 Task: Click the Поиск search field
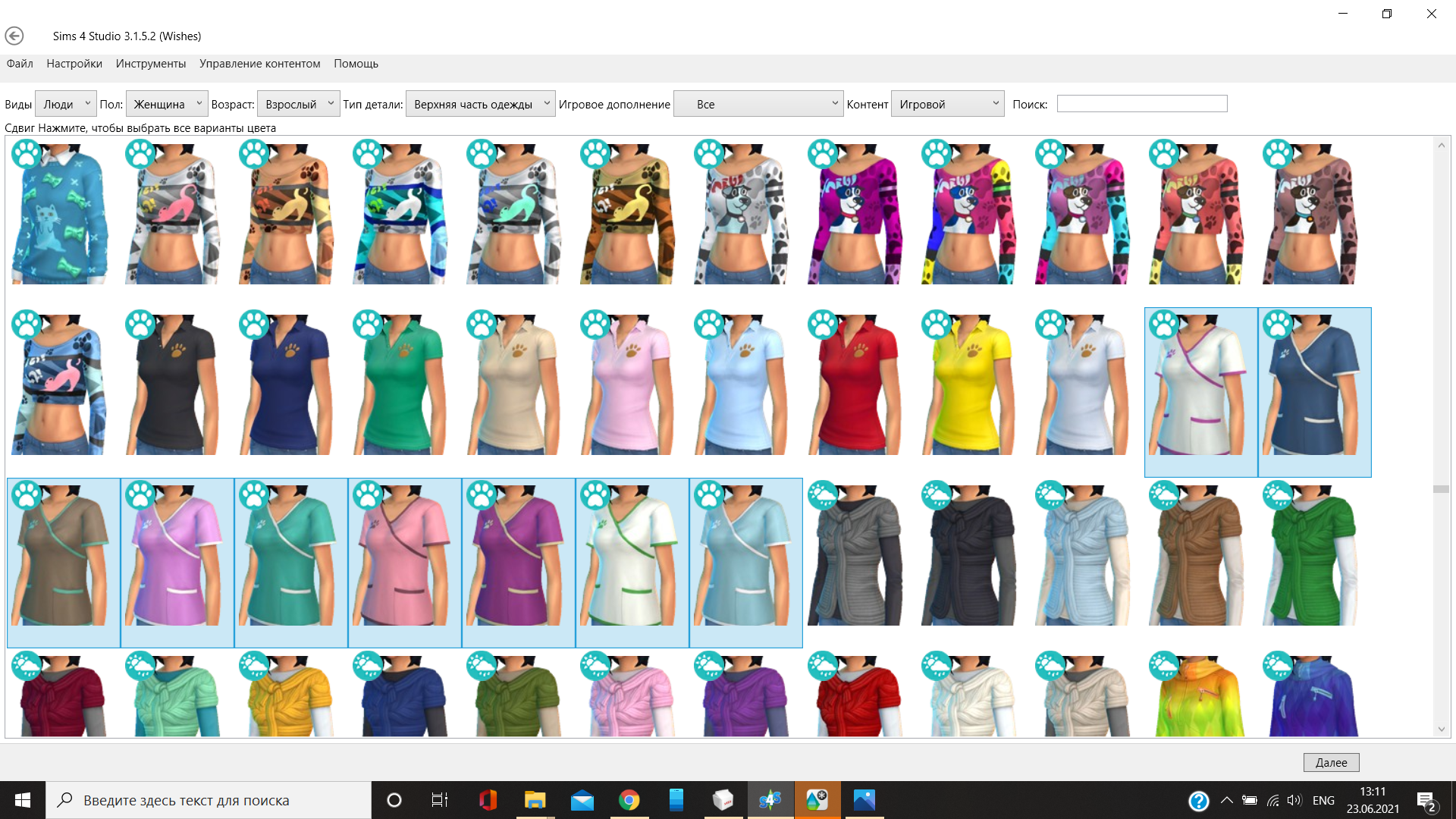click(1141, 104)
